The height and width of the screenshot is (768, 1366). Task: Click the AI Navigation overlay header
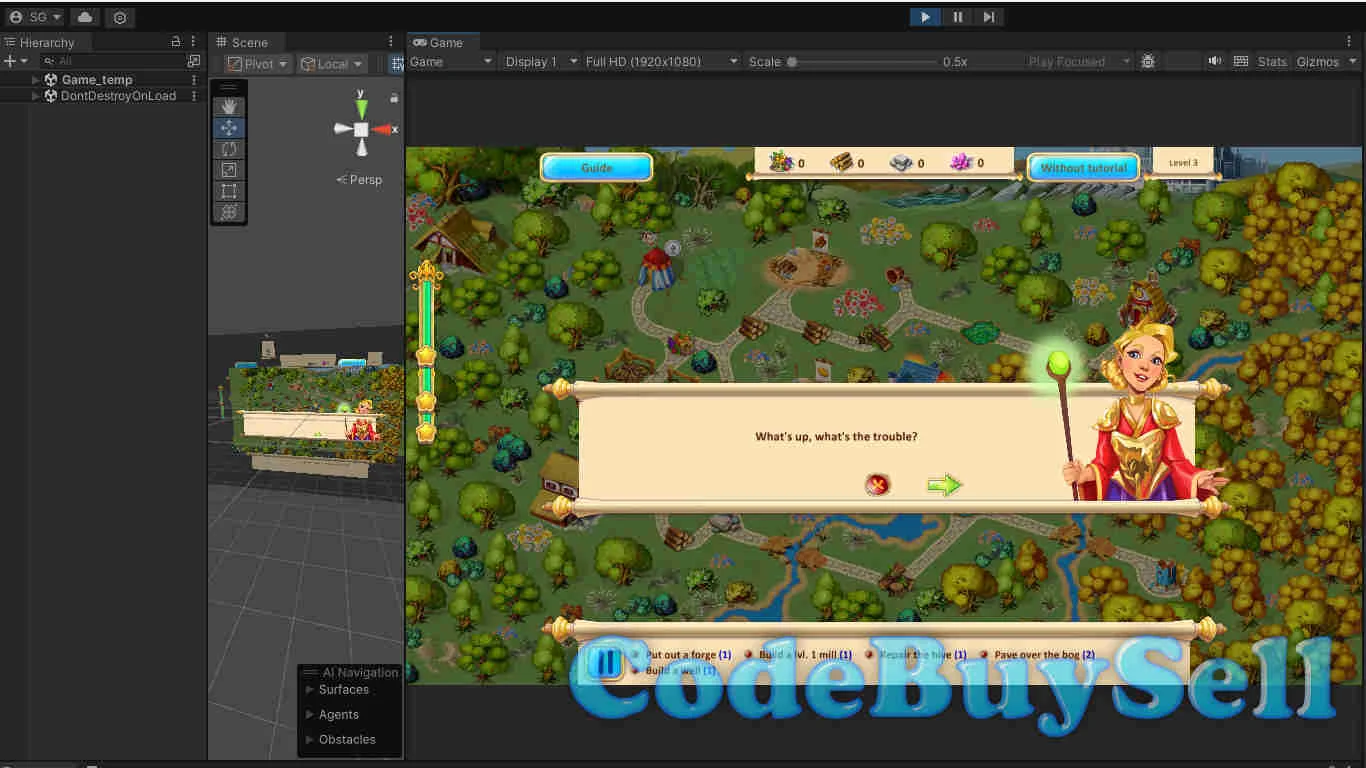pyautogui.click(x=351, y=672)
